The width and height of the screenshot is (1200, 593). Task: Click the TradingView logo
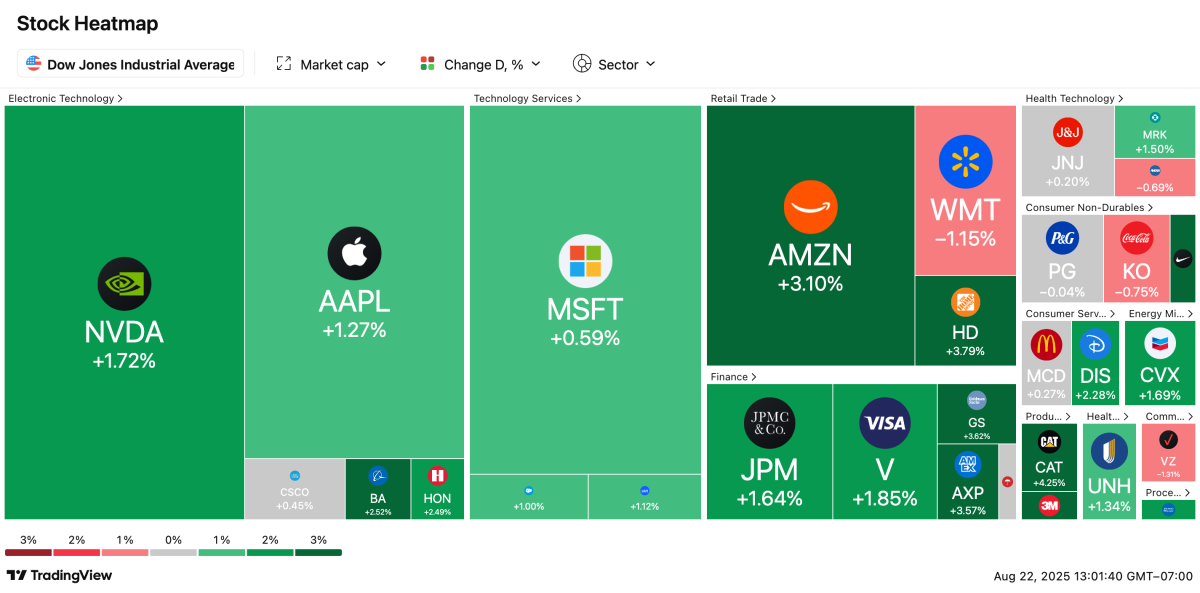point(59,575)
